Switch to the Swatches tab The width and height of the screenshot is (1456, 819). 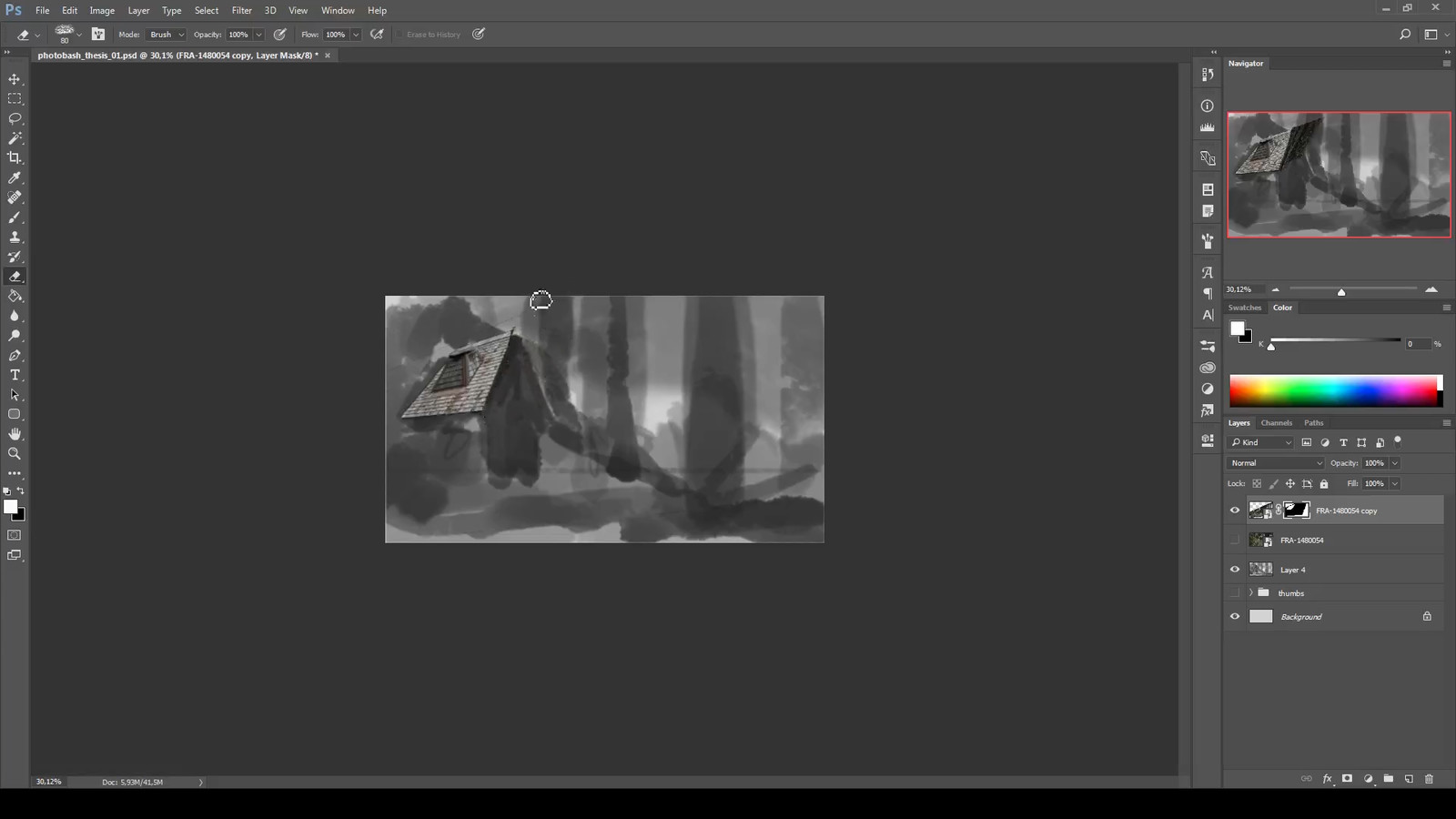coord(1244,308)
